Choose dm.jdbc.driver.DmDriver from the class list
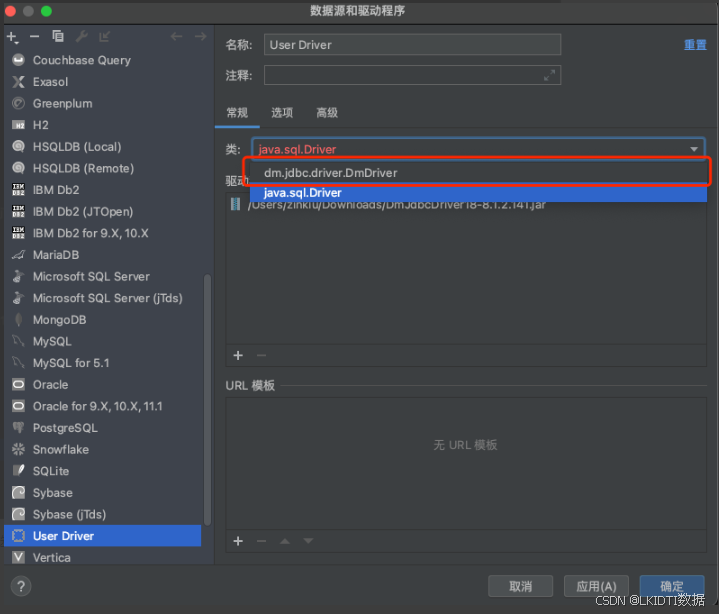Viewport: 719px width, 614px height. point(478,173)
